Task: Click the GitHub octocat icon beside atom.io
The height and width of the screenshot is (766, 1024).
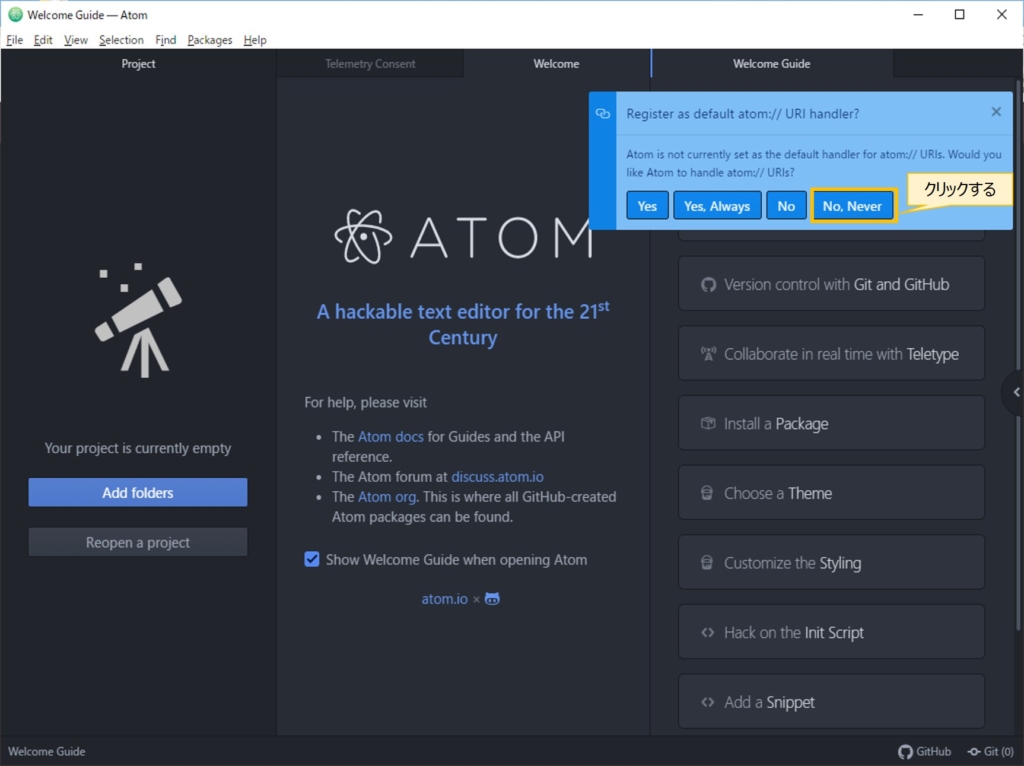Action: pos(492,599)
